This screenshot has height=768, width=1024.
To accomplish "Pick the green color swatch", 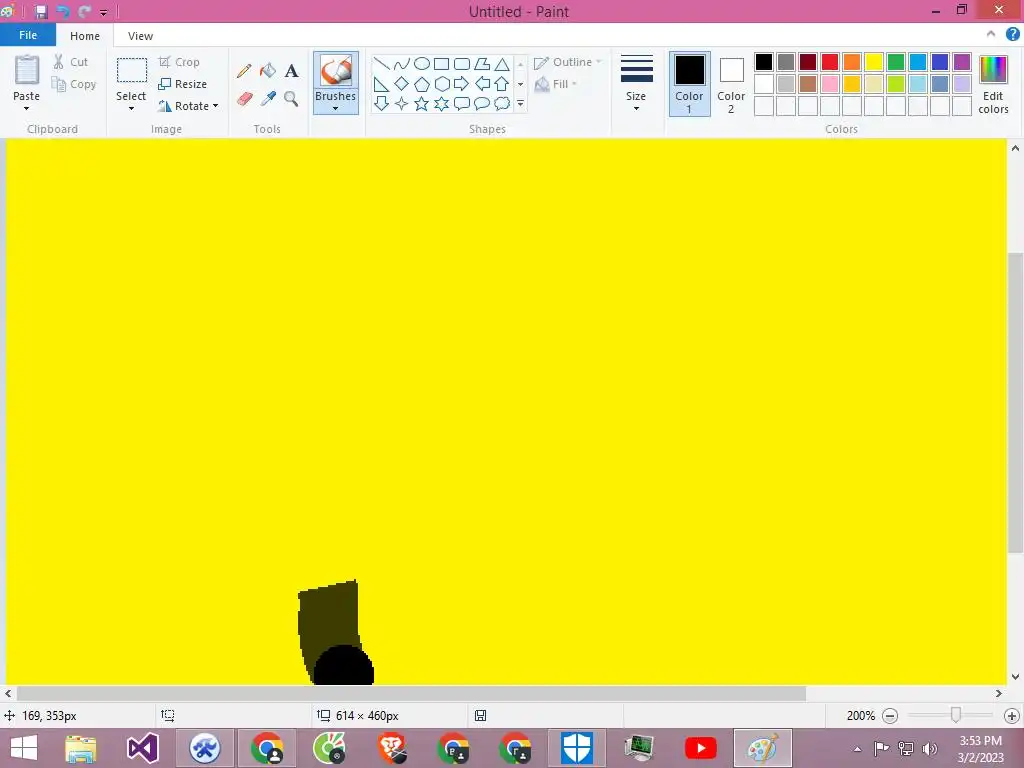I will 896,62.
